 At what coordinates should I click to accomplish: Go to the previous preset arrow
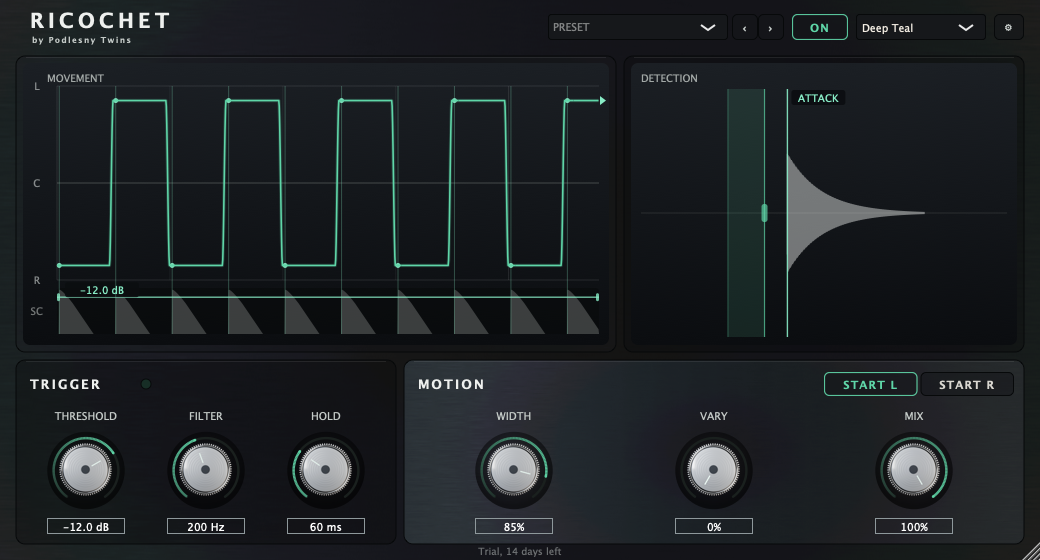click(744, 28)
